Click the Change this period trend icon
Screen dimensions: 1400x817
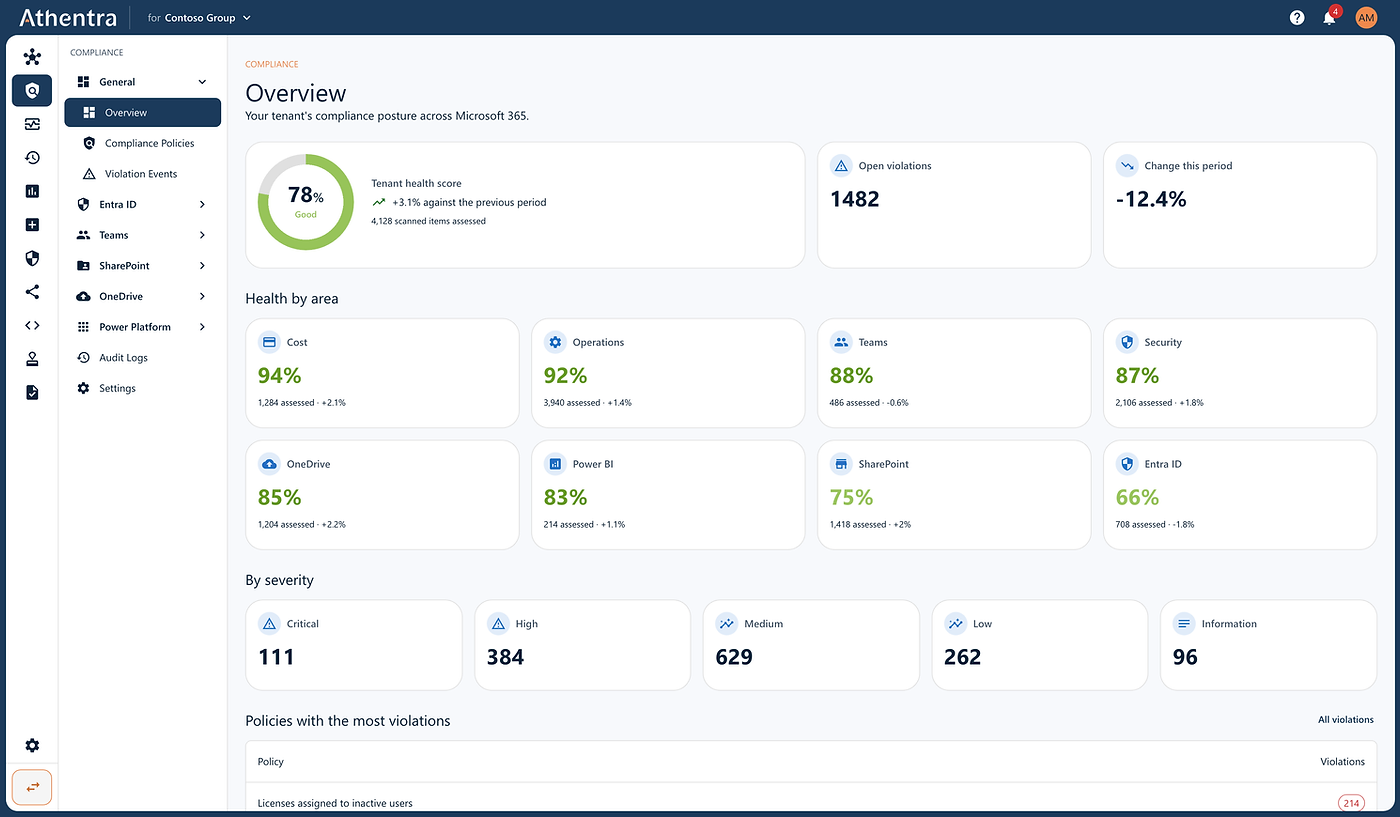coord(1127,166)
